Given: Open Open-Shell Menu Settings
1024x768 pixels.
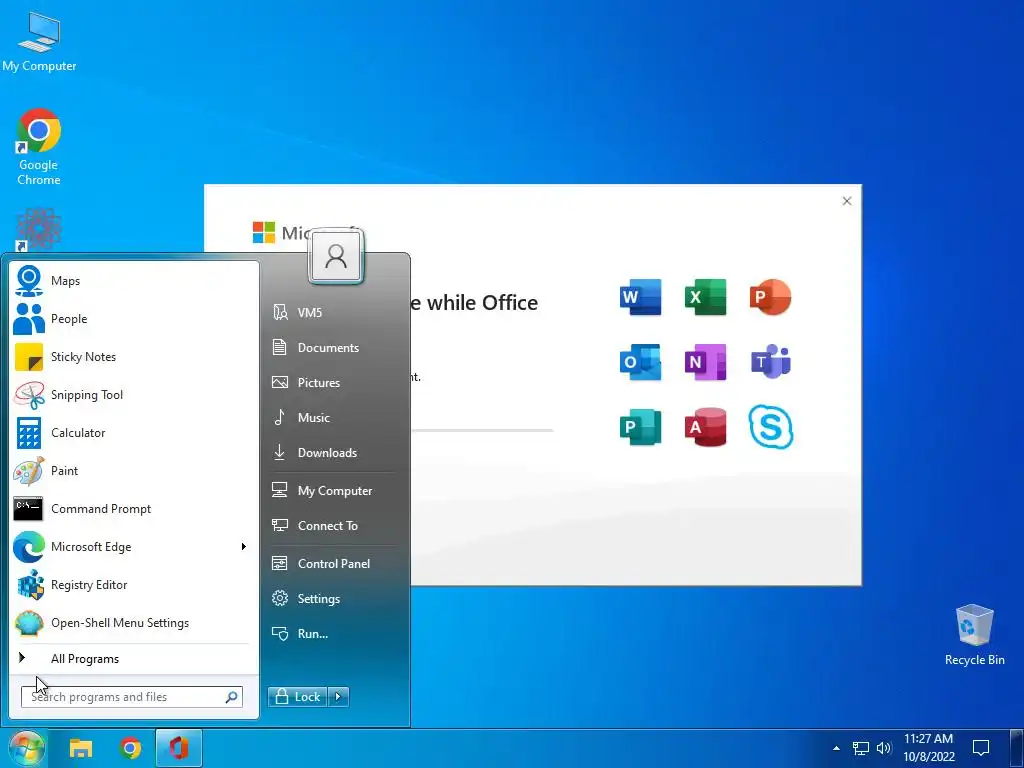Looking at the screenshot, I should click(x=134, y=622).
